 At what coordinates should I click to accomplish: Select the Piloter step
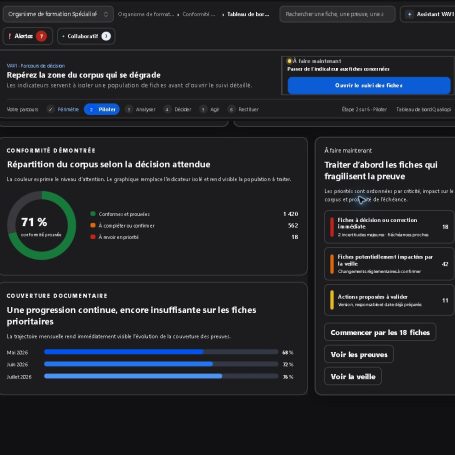pyautogui.click(x=102, y=109)
